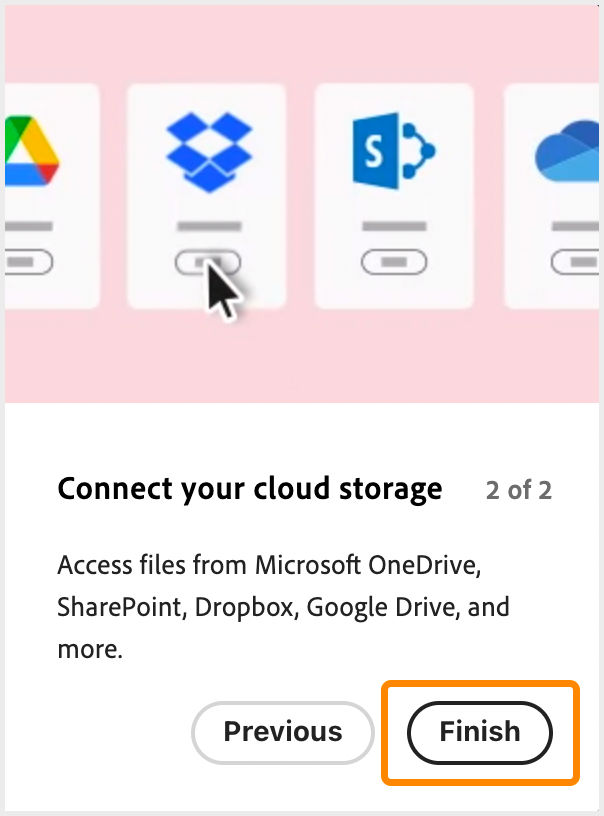Click Finish to complete the tour

pyautogui.click(x=480, y=731)
